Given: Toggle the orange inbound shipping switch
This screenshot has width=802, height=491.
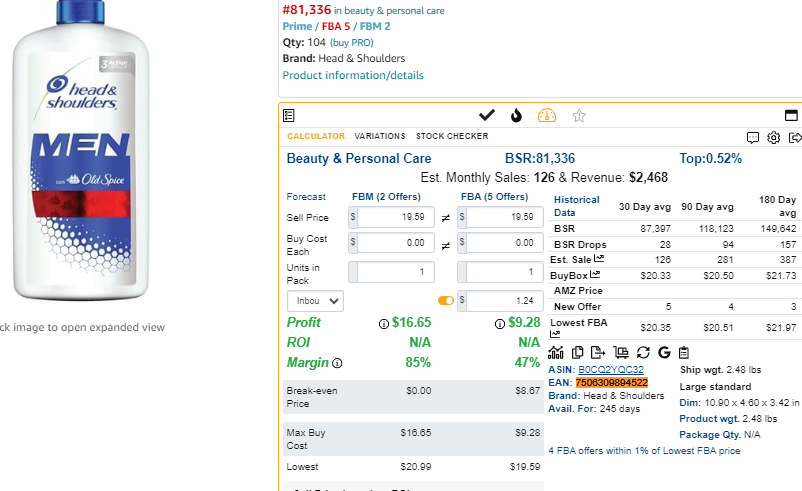Looking at the screenshot, I should (x=445, y=301).
